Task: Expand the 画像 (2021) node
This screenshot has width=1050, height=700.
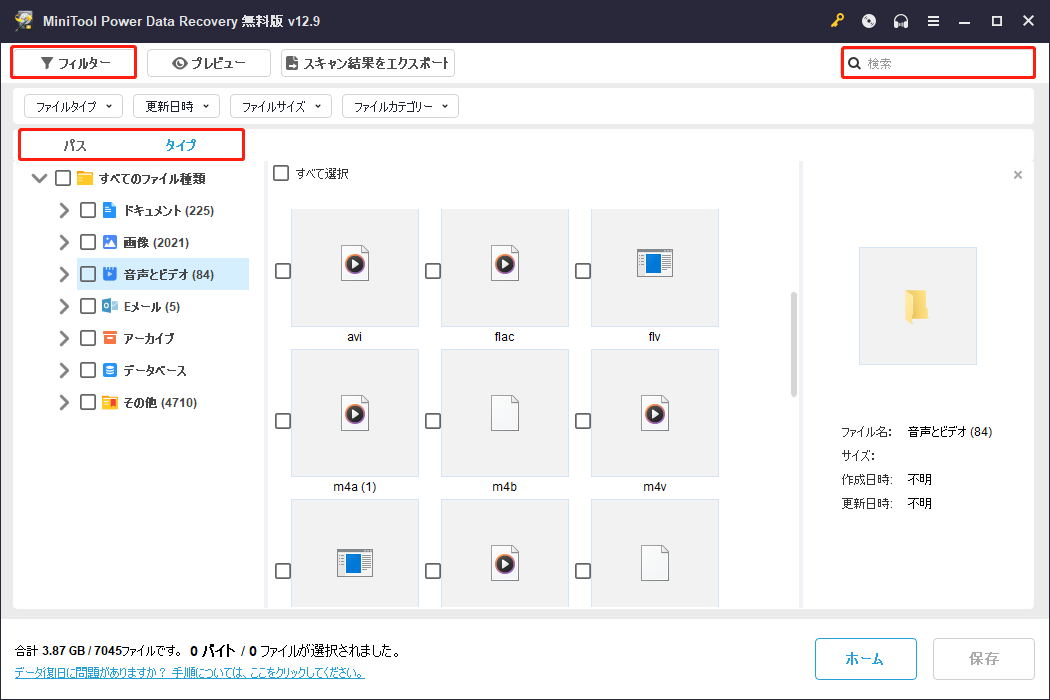Action: point(64,242)
